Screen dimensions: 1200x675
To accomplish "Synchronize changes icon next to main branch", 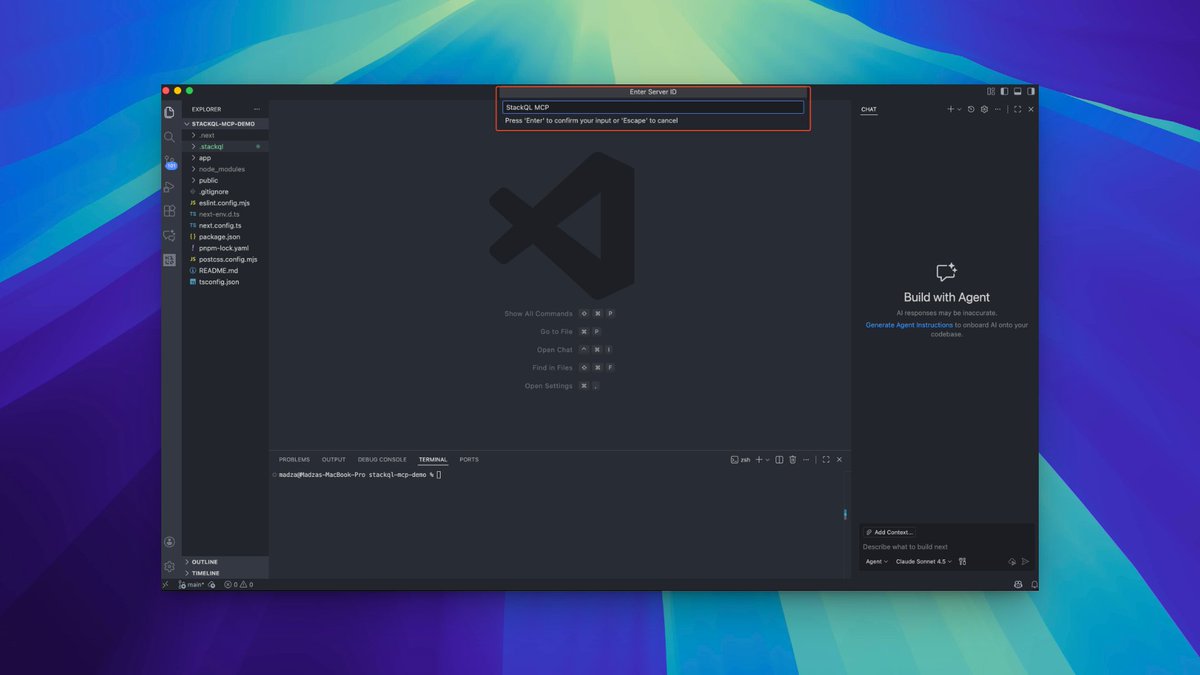I will 212,584.
